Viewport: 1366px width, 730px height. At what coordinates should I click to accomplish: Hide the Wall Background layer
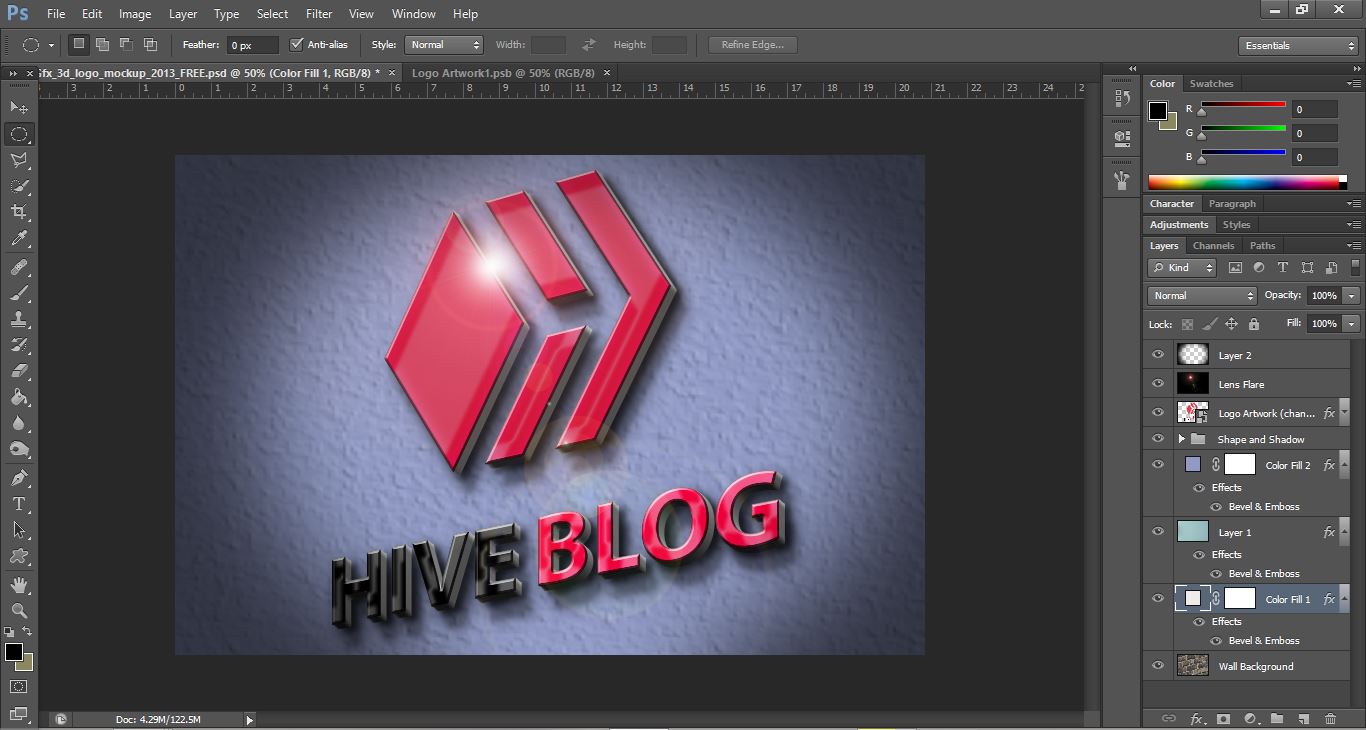point(1158,666)
